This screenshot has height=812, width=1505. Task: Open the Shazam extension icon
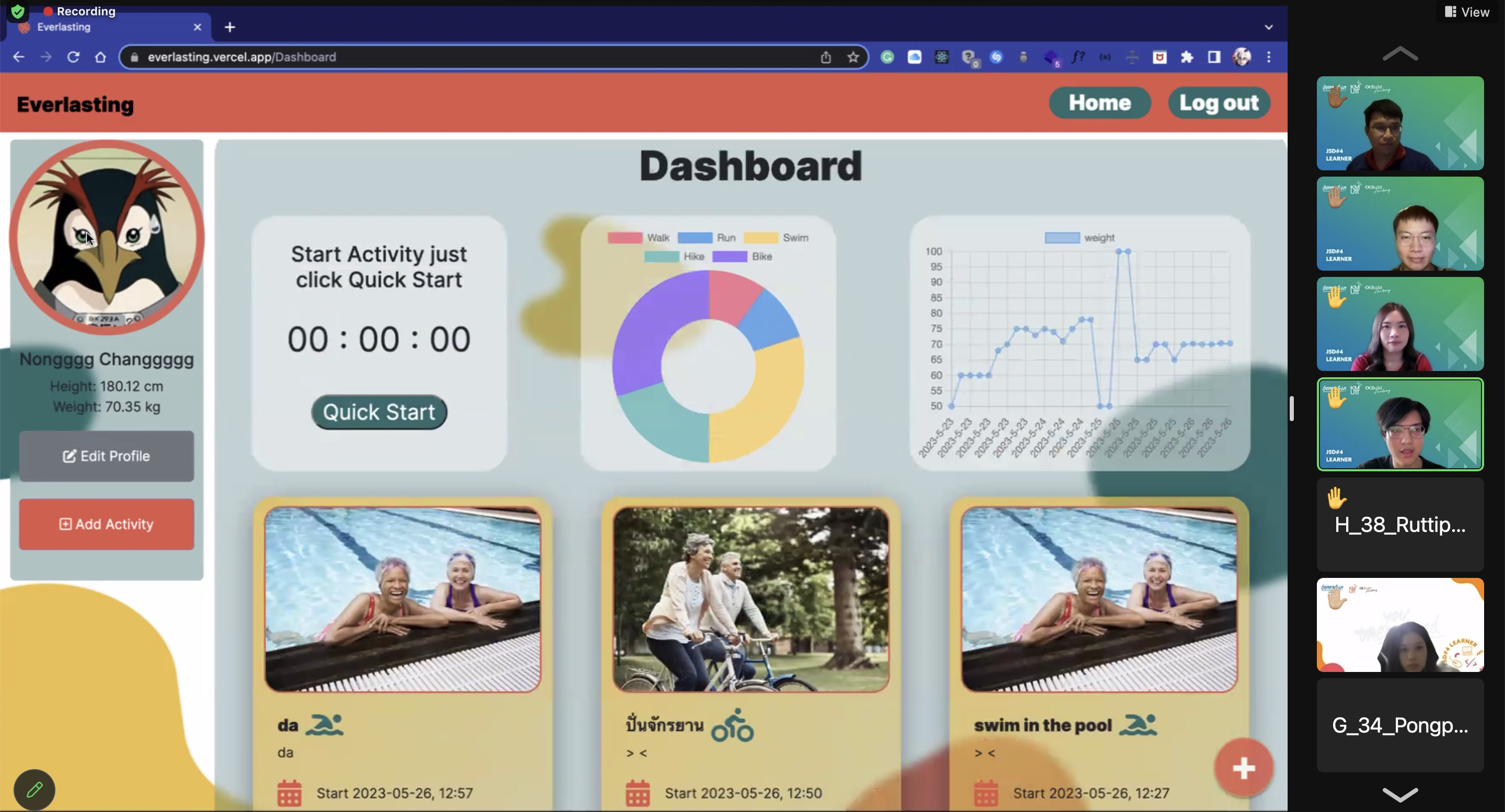(996, 56)
